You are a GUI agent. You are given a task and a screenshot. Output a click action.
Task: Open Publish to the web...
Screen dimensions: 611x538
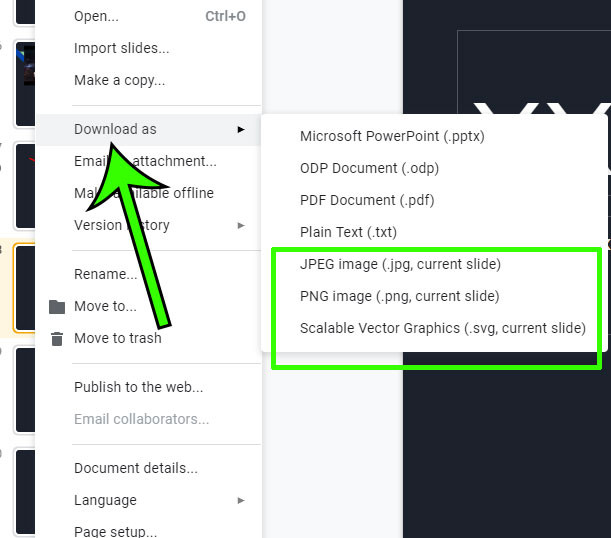(x=138, y=387)
